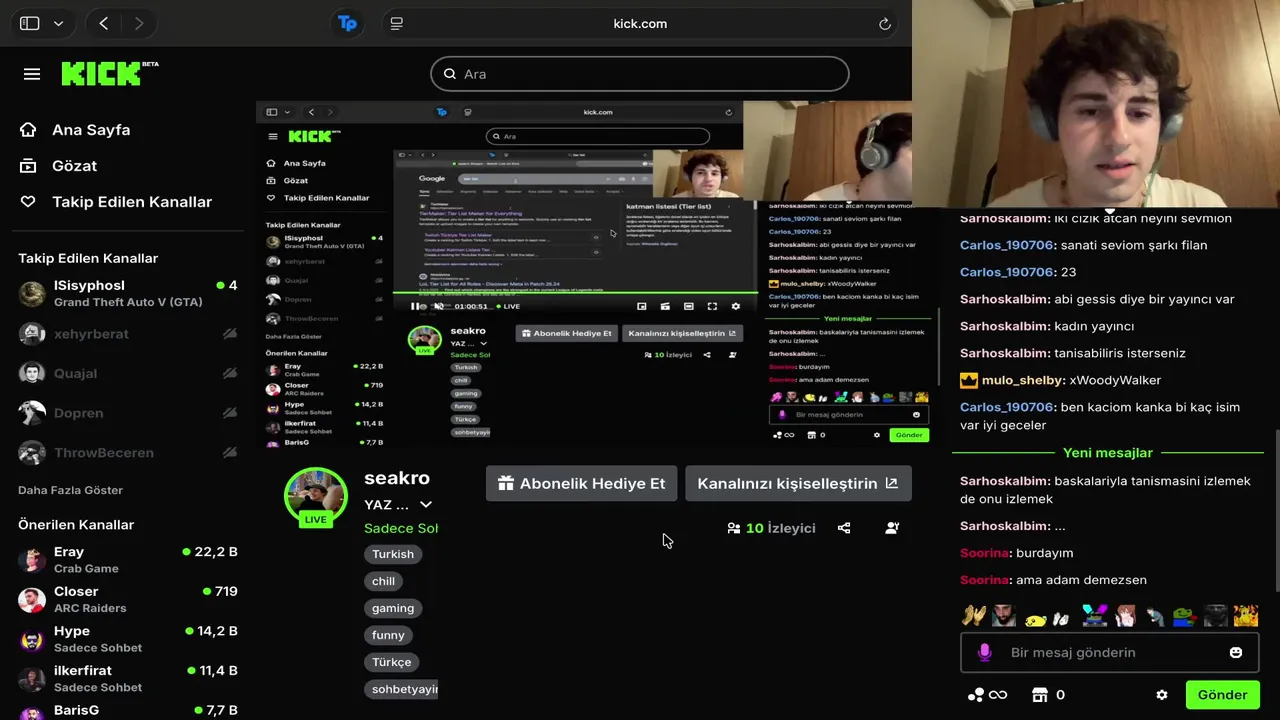Open recommended channel ilkerfirat
Viewport: 1280px width, 720px height.
pyautogui.click(x=128, y=678)
